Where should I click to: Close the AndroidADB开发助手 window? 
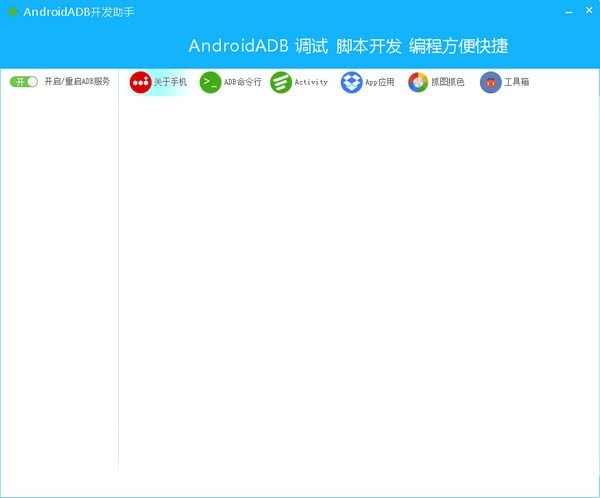click(589, 10)
